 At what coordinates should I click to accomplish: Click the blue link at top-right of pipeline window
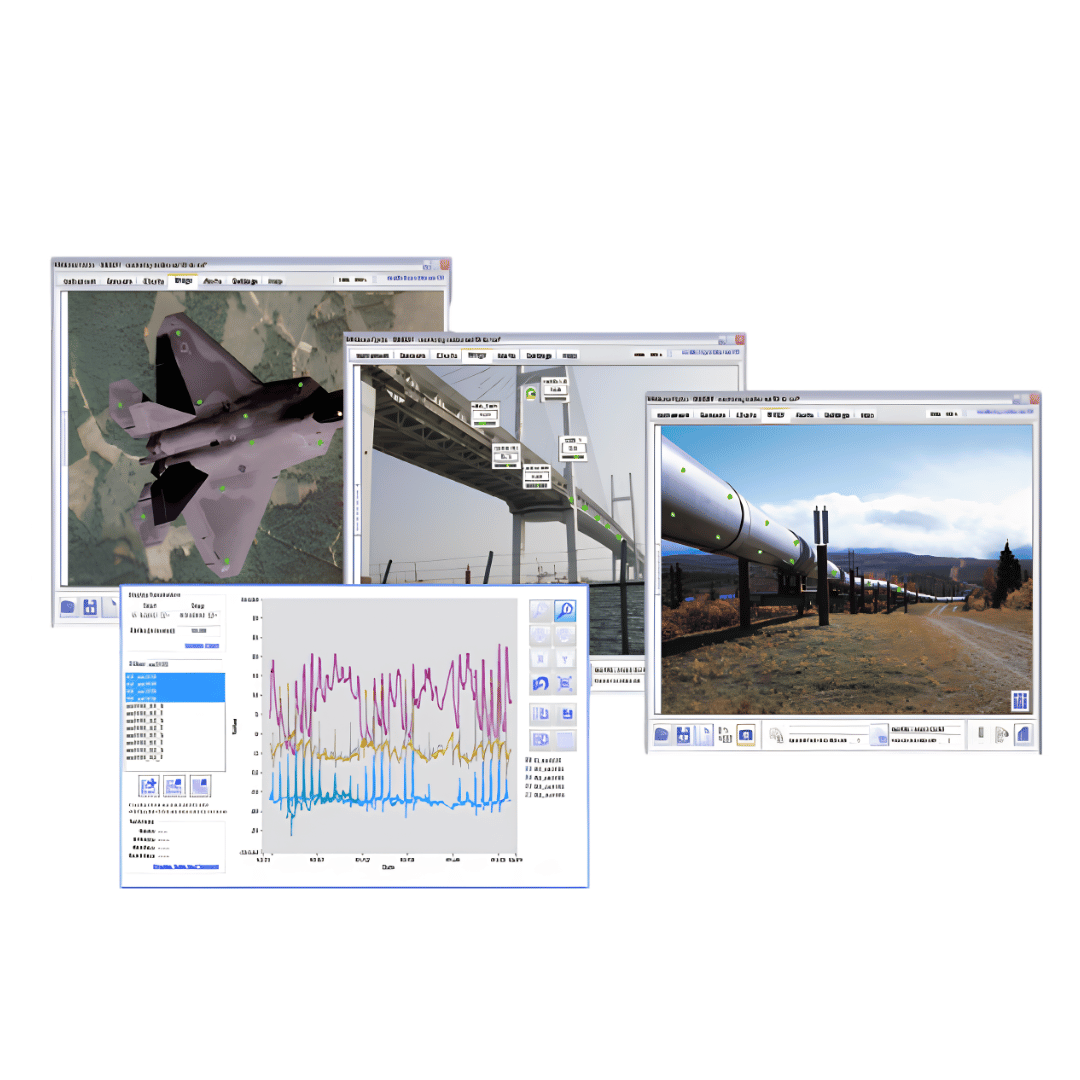point(1005,412)
